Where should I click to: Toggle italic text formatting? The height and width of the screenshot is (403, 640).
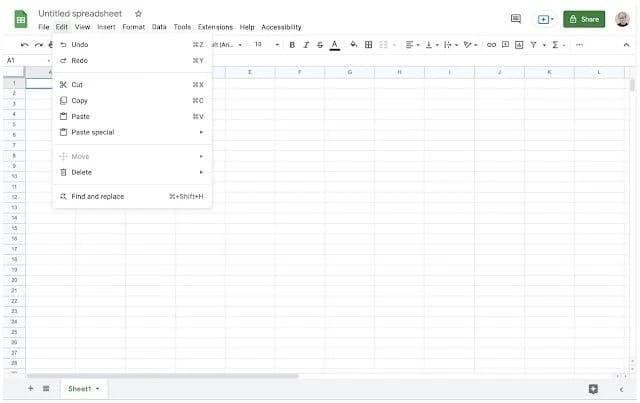pyautogui.click(x=306, y=45)
